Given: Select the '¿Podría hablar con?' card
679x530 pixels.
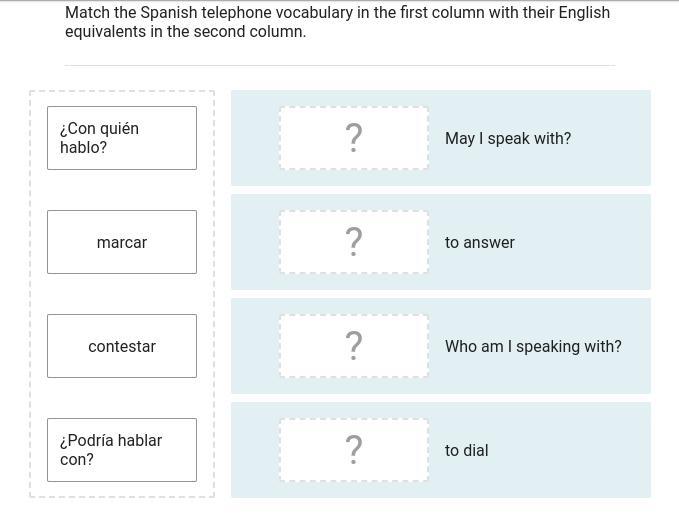Looking at the screenshot, I should [122, 450].
